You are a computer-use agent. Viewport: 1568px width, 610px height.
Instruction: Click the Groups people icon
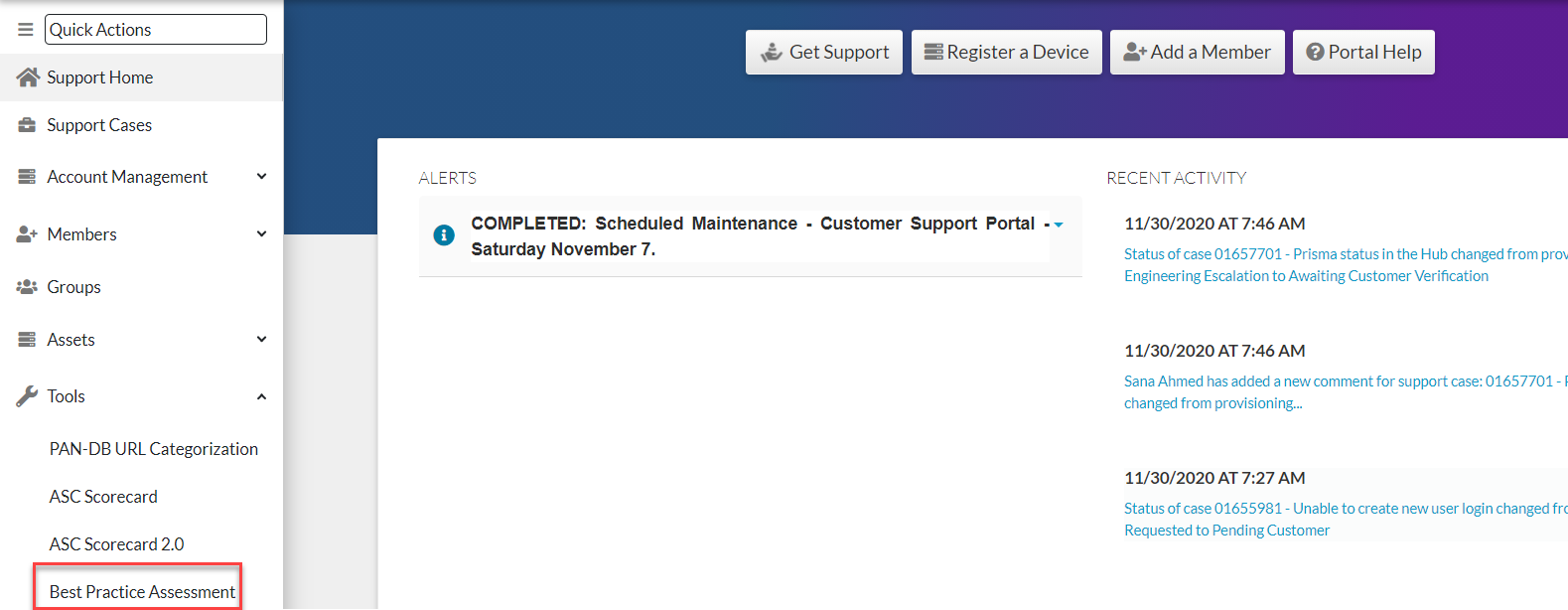[27, 287]
